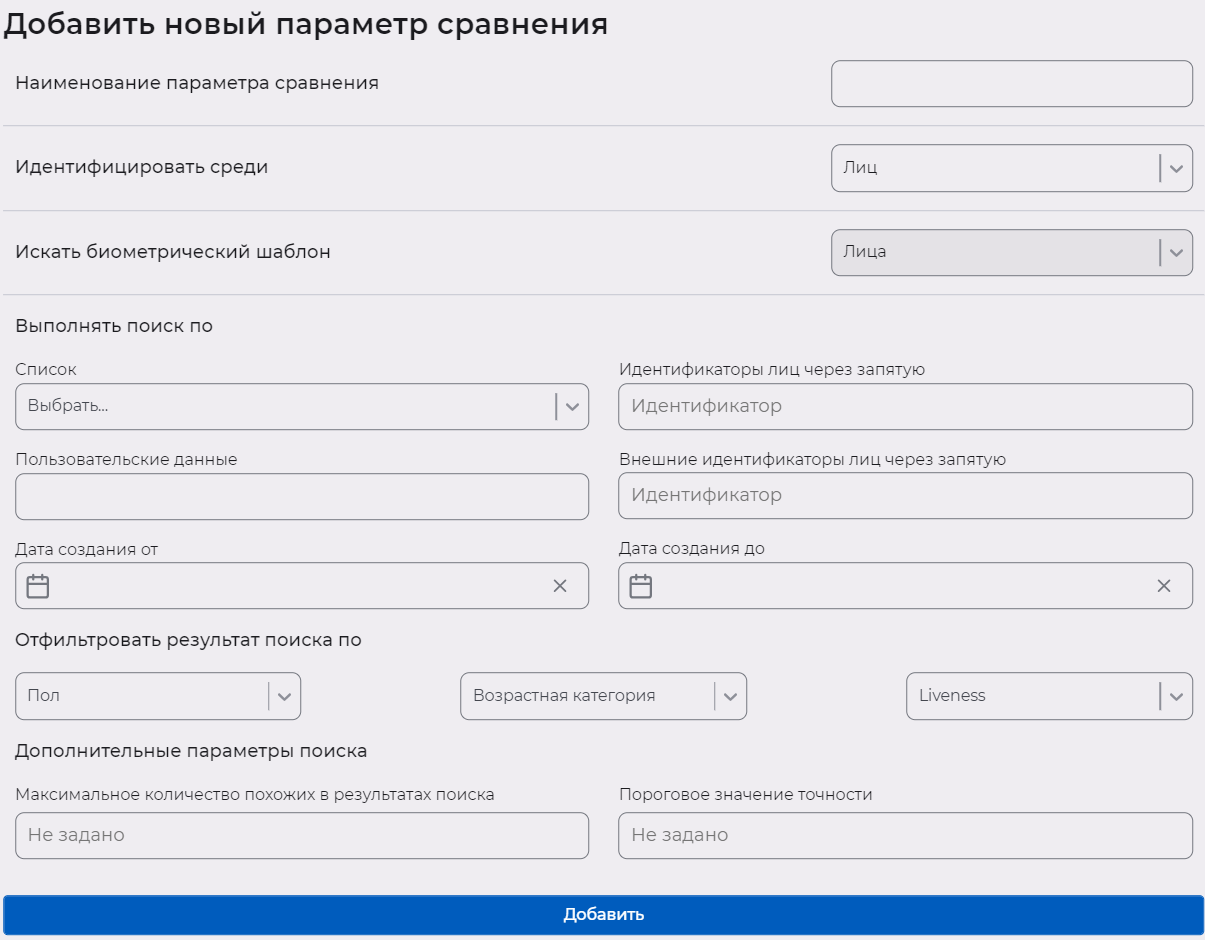
Task: Open calendar icon for Дата создания от
Action: 38,586
